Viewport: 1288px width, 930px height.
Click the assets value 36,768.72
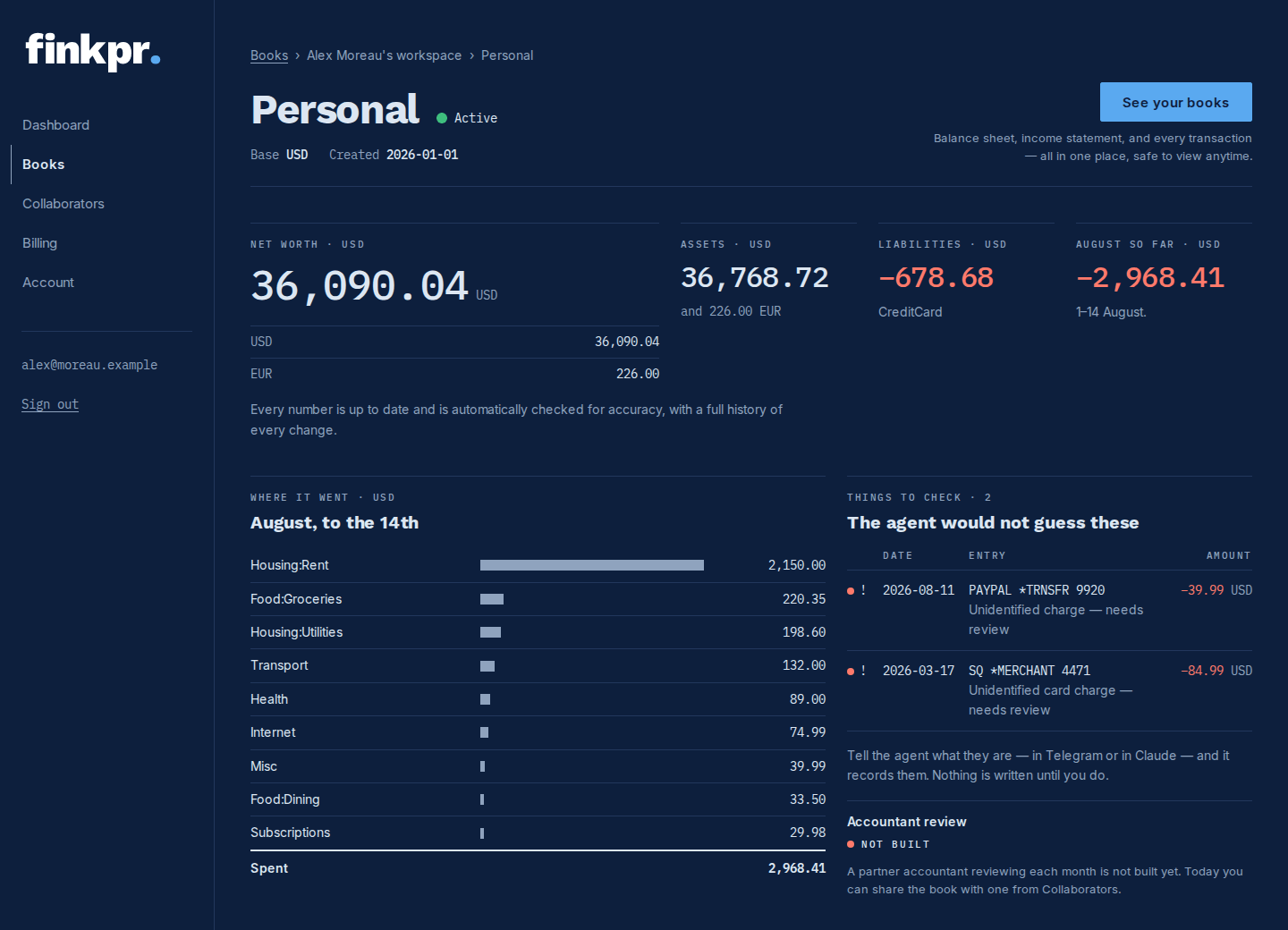coord(755,278)
